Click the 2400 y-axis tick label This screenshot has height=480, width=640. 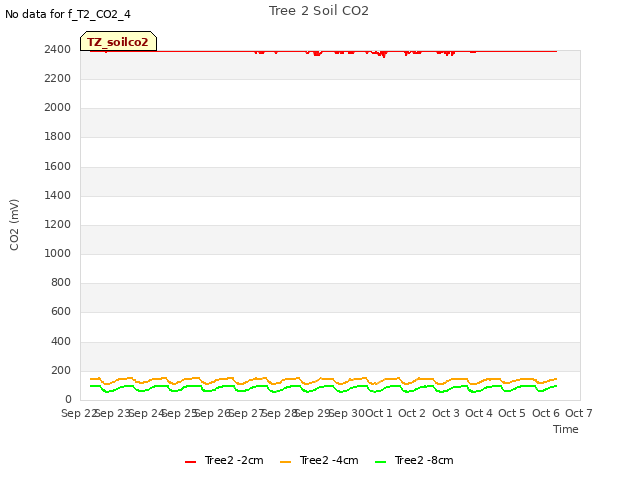click(x=58, y=49)
